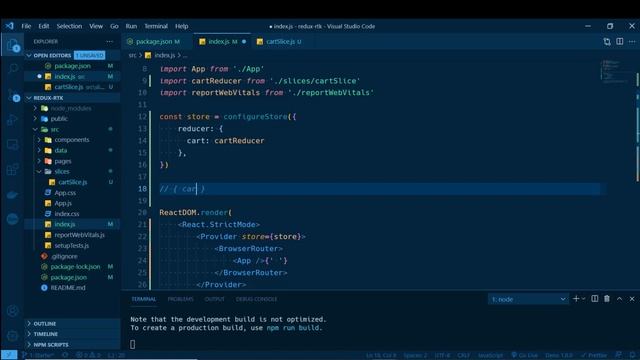Click the Go Live button in the status bar
The width and height of the screenshot is (640, 360).
click(524, 355)
